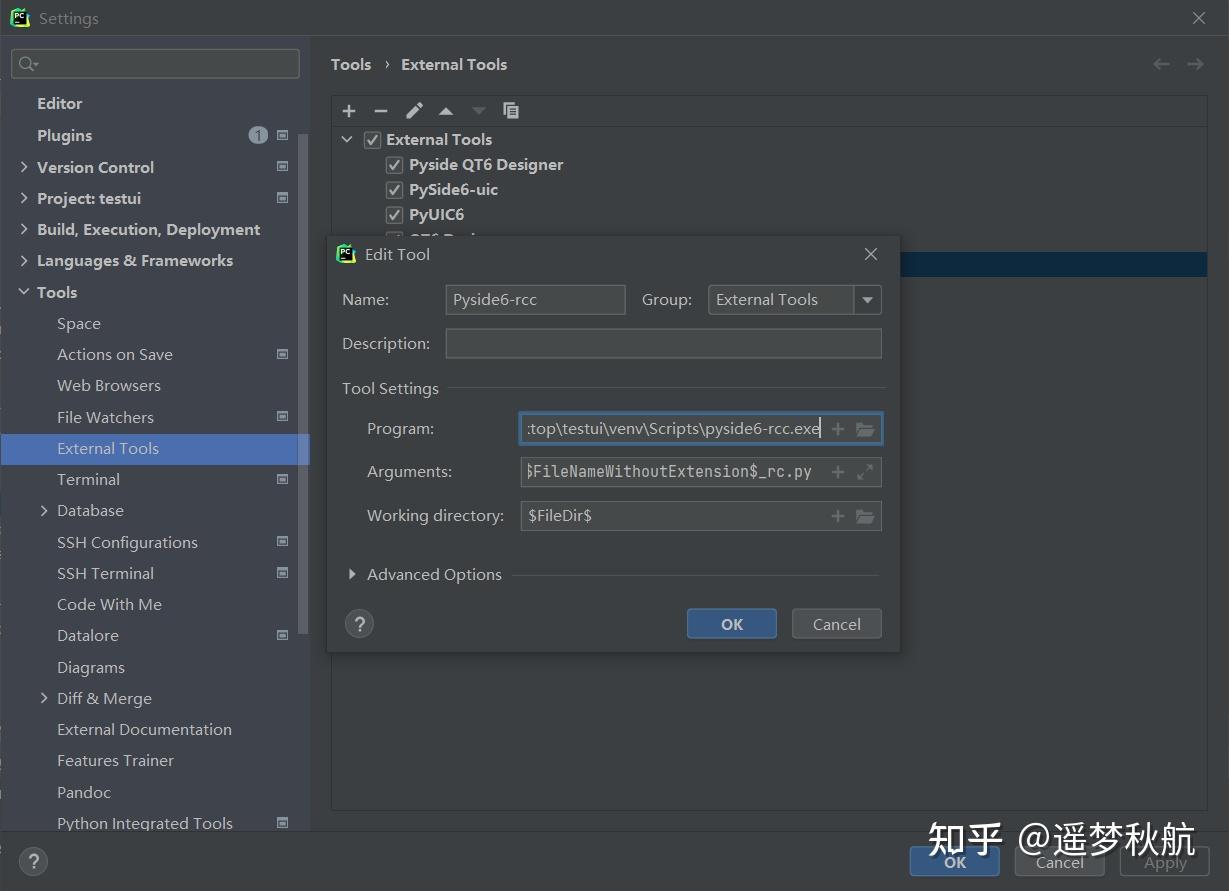The image size is (1229, 891).
Task: Click inside the Description input field
Action: [663, 343]
